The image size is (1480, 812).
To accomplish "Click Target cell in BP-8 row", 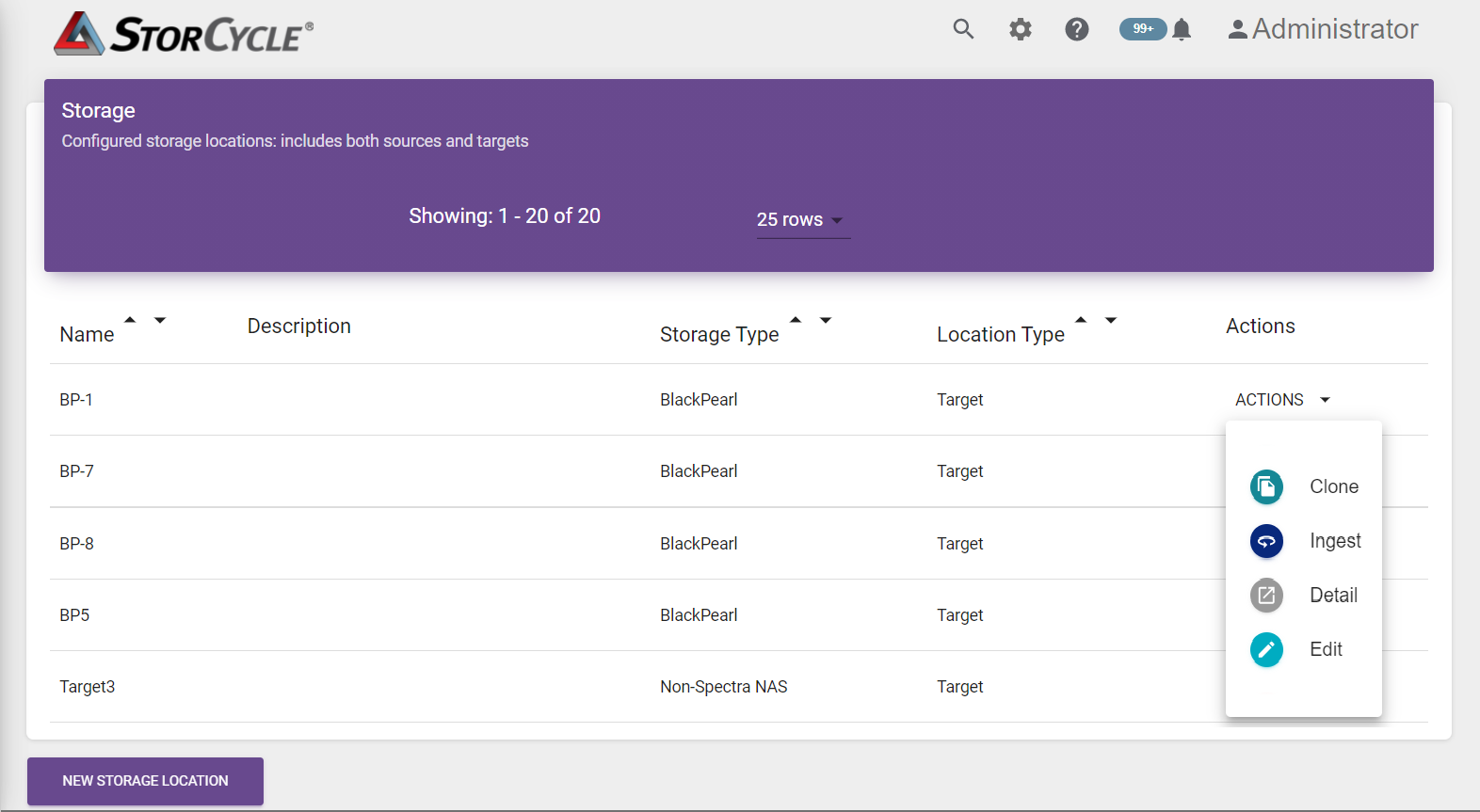I will pyautogui.click(x=959, y=544).
